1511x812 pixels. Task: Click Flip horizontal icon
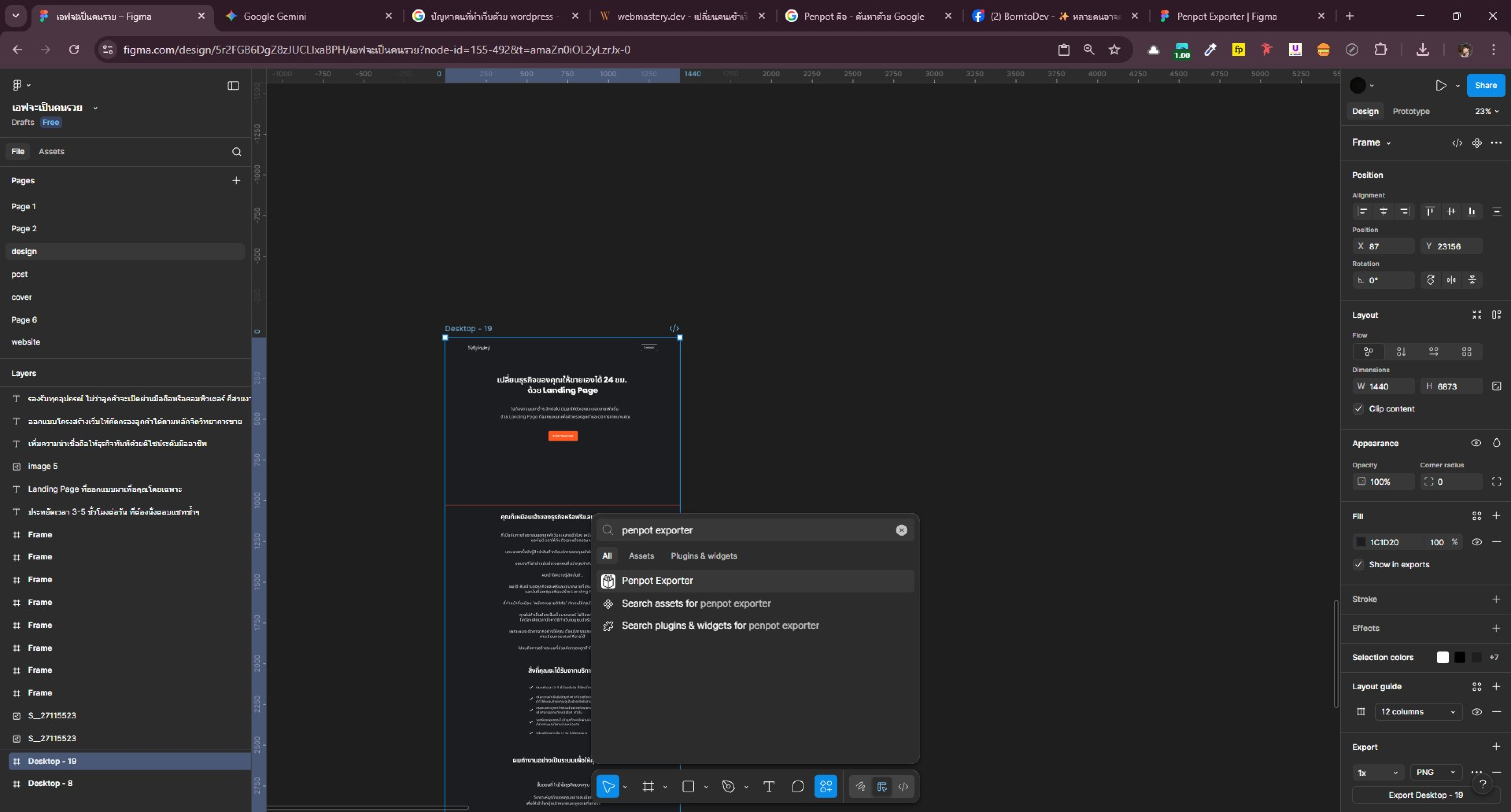click(1451, 280)
